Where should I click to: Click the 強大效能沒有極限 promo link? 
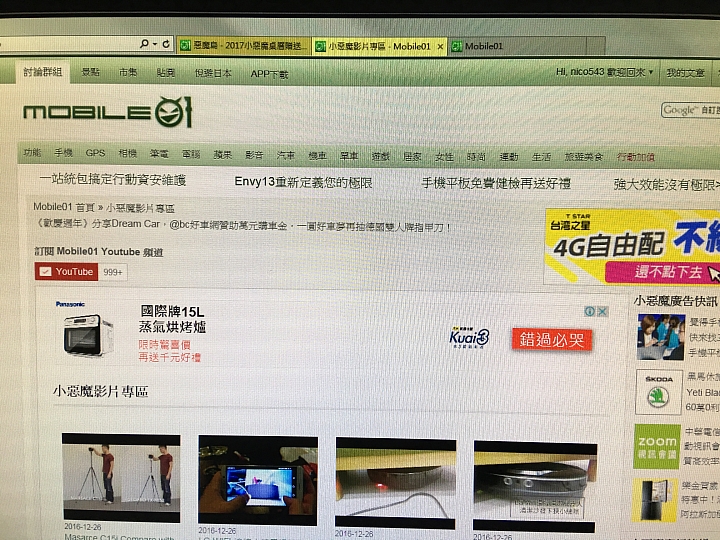[666, 185]
